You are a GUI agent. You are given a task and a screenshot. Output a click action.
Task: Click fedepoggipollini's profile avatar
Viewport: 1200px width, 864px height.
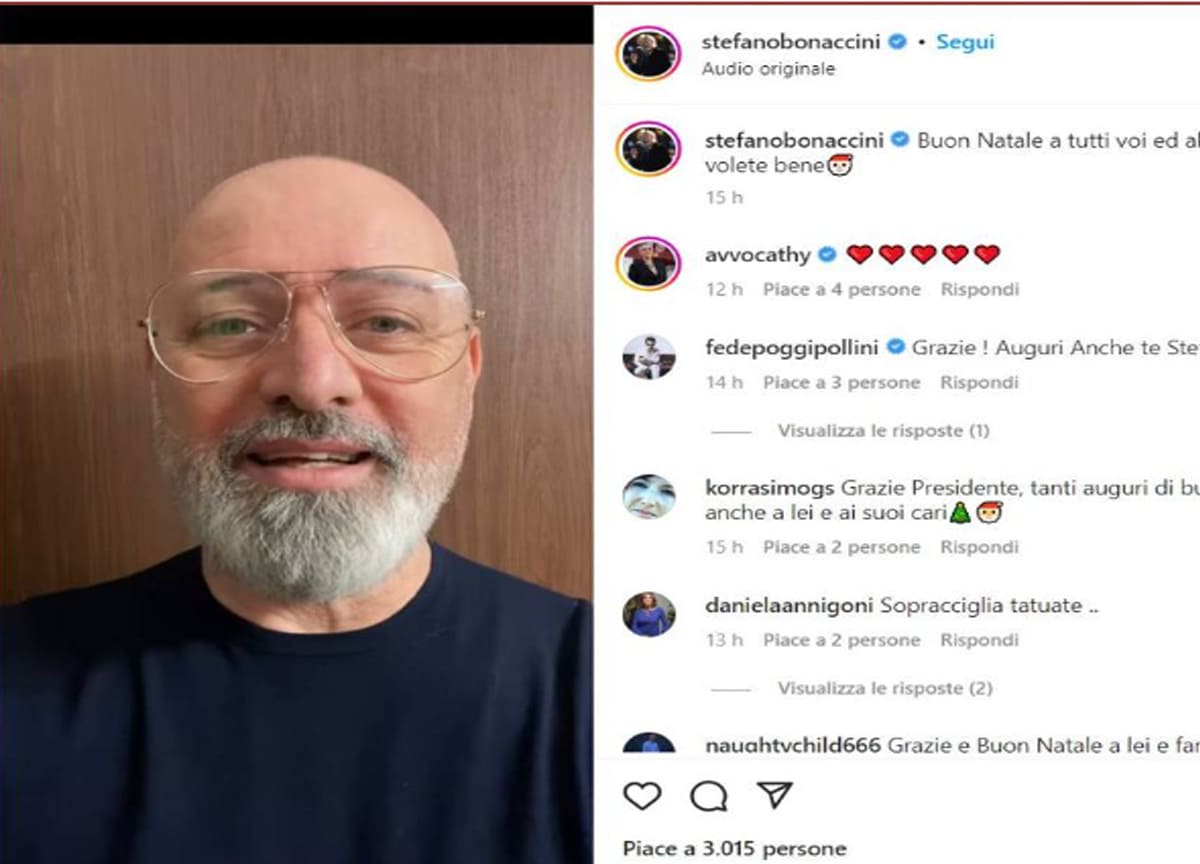click(x=648, y=357)
